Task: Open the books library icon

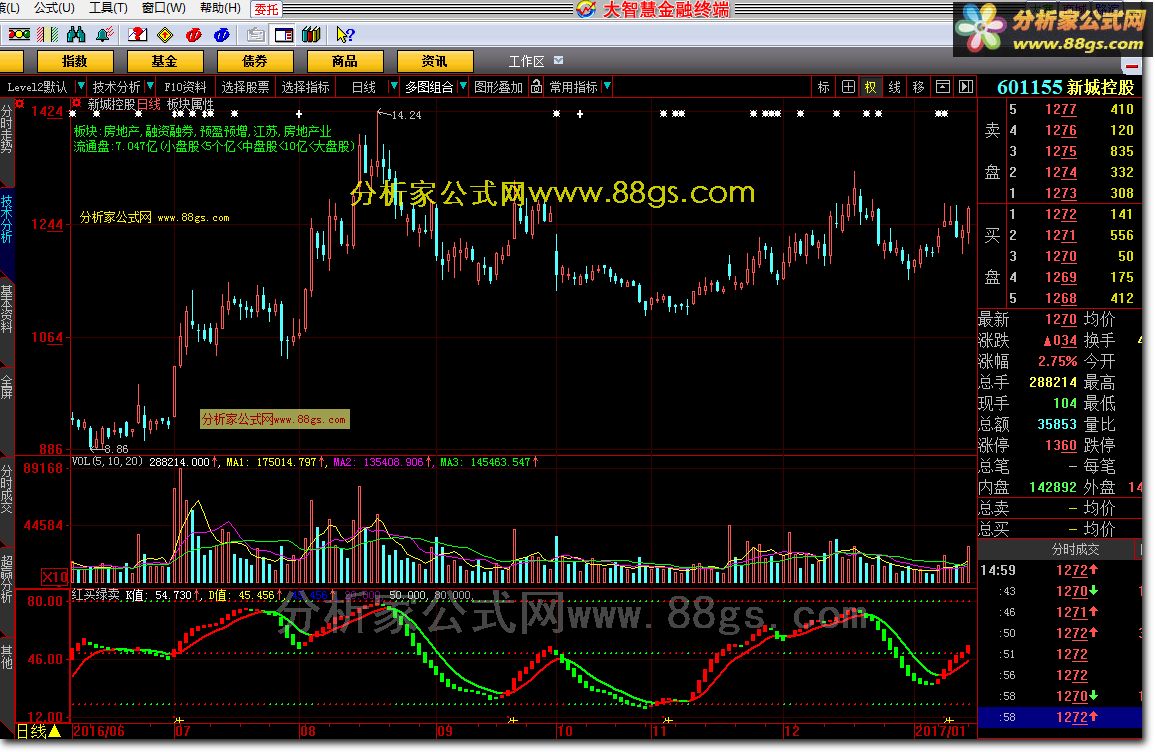Action: click(x=311, y=35)
